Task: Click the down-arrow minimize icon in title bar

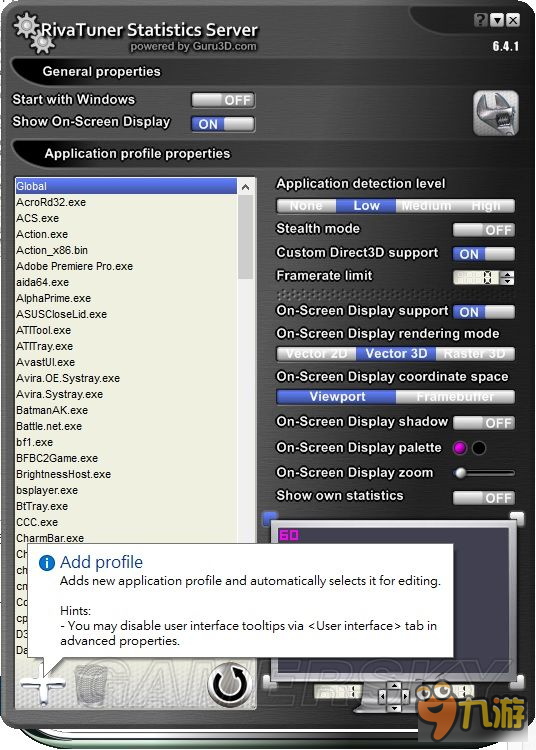Action: pos(497,20)
